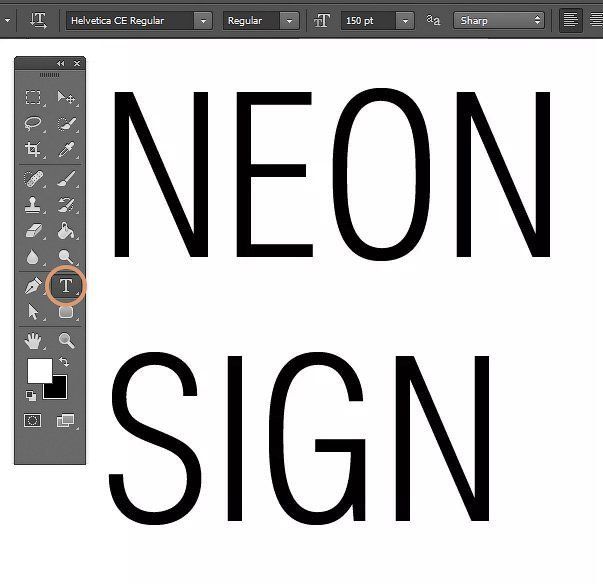This screenshot has width=603, height=584.
Task: Select the Pen tool
Action: (33, 286)
